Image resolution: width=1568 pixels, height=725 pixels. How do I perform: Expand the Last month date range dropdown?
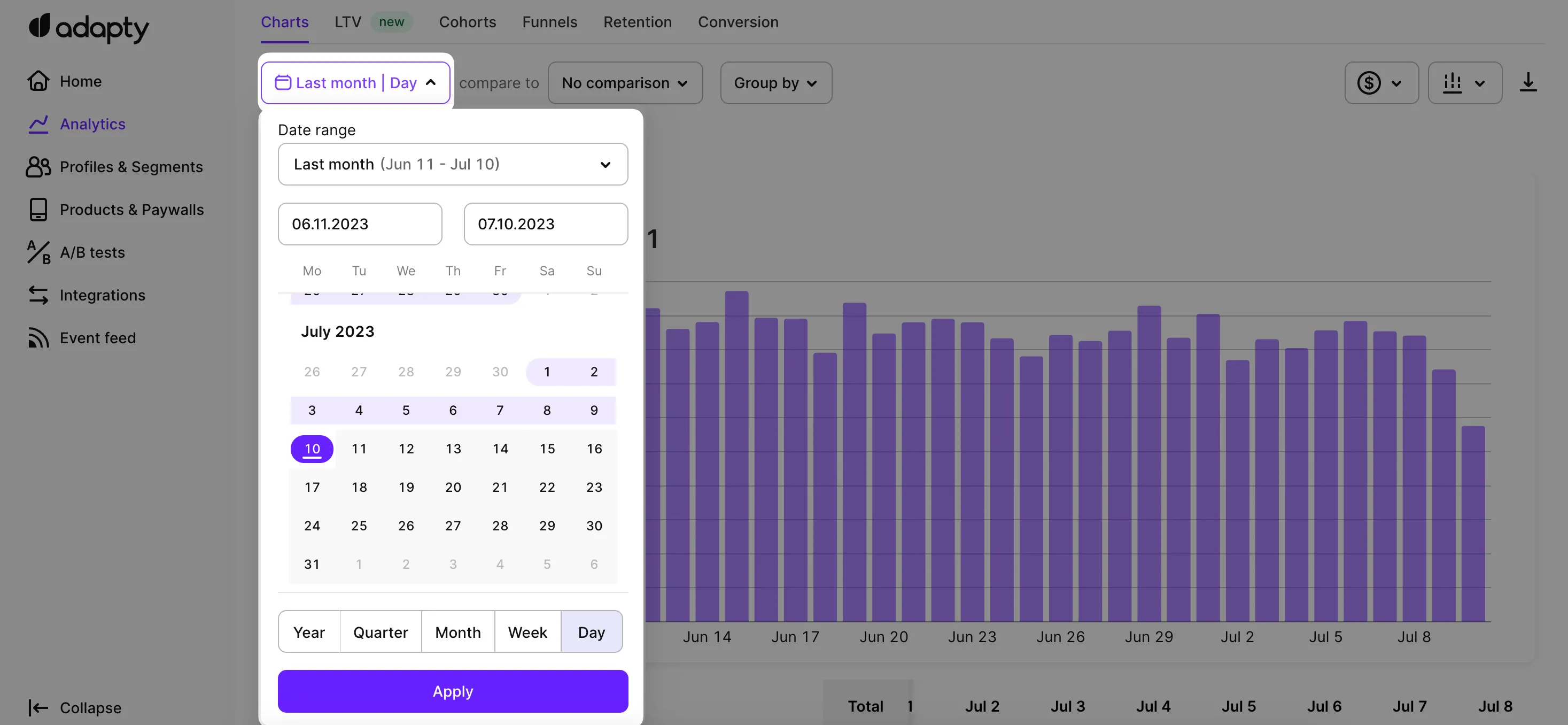click(452, 164)
